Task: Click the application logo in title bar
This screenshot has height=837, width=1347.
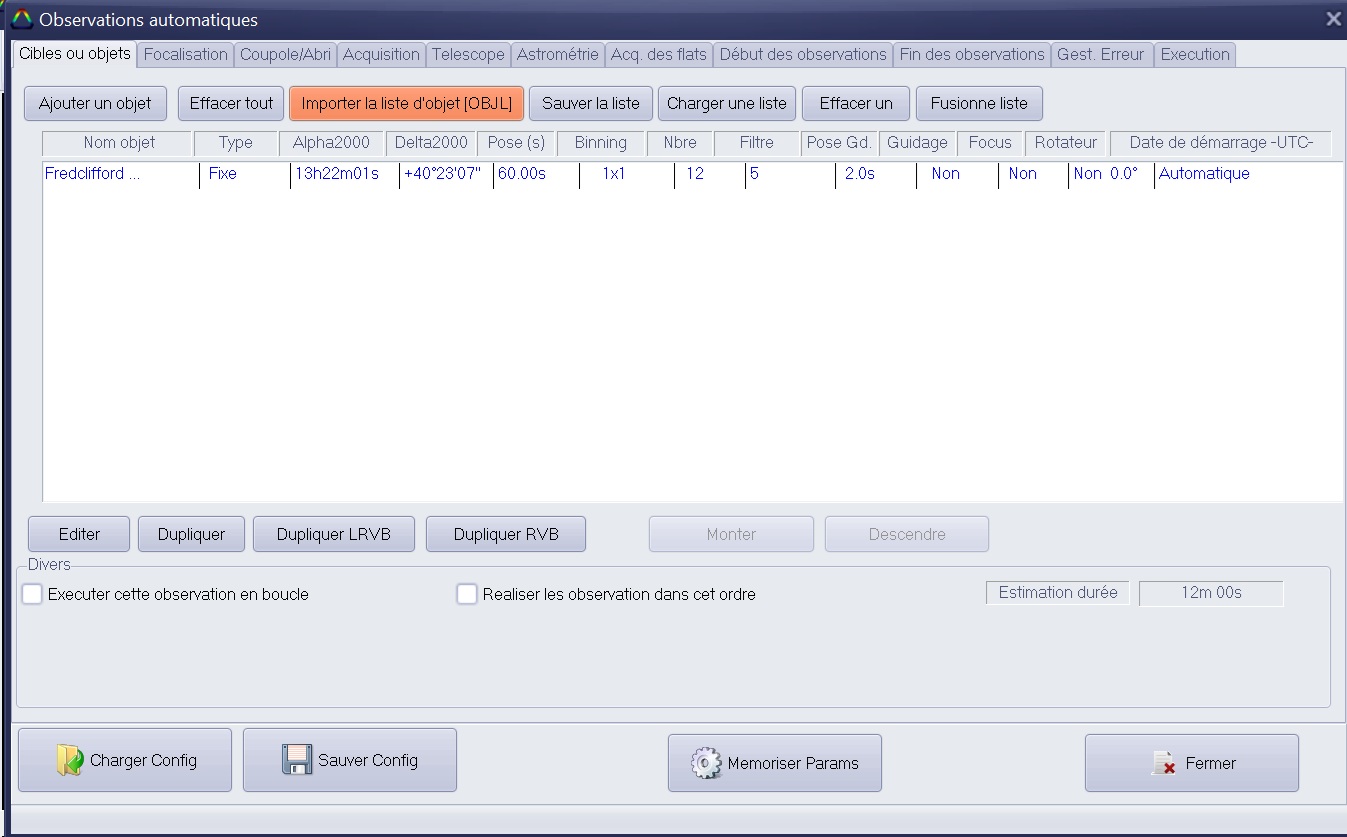Action: click(21, 19)
